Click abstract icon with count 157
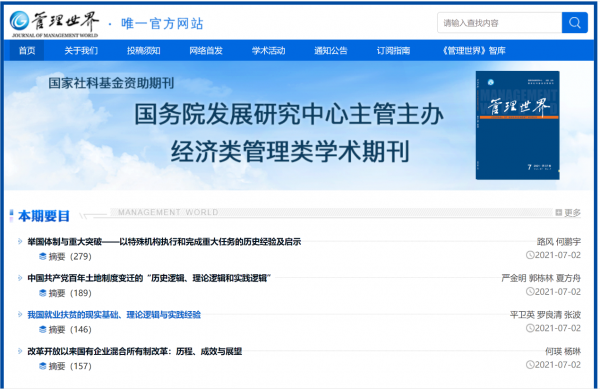 coord(42,366)
